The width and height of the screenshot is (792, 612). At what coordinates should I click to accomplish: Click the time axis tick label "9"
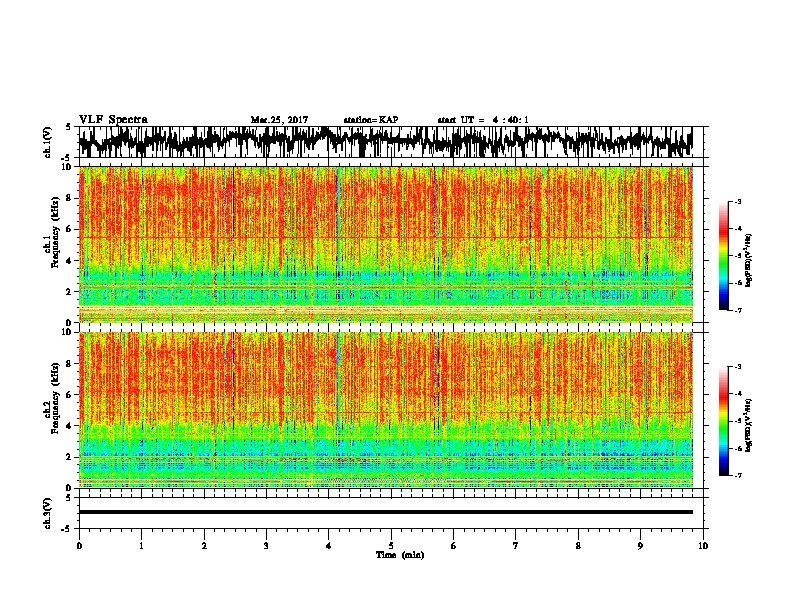[x=640, y=546]
